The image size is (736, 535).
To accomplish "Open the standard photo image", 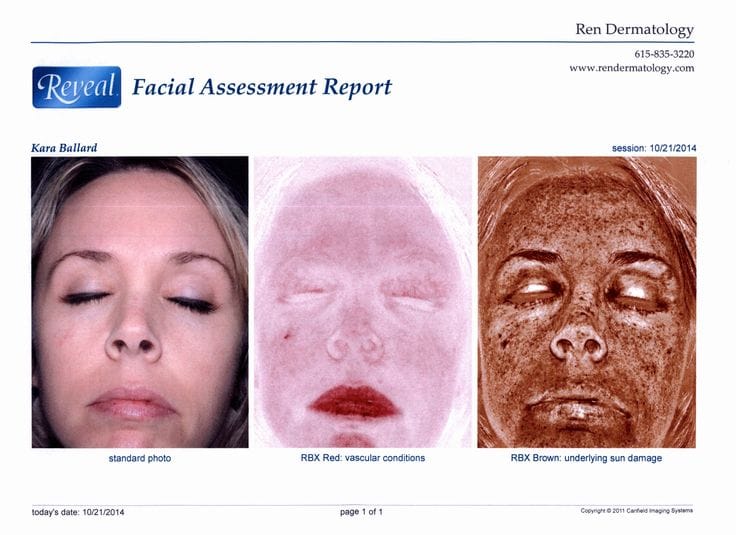I will click(140, 301).
